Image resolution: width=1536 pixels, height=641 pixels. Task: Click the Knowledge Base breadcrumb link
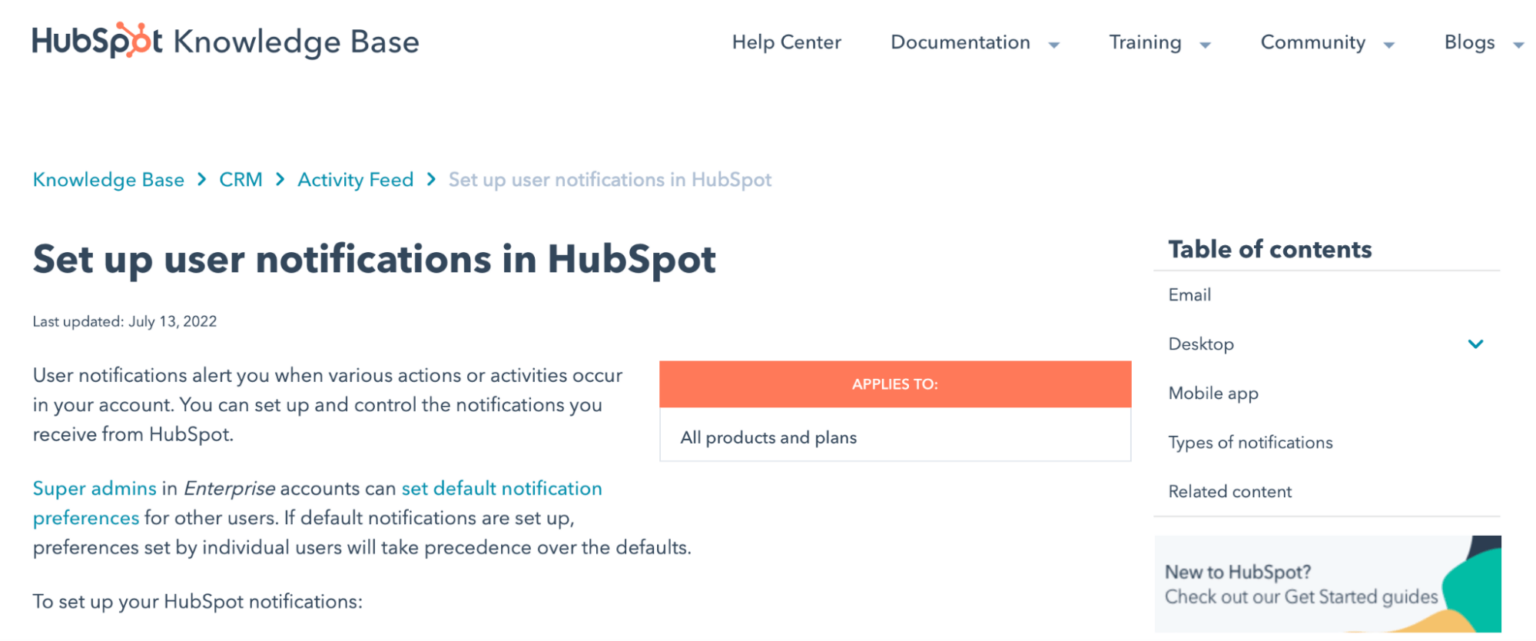(x=108, y=179)
